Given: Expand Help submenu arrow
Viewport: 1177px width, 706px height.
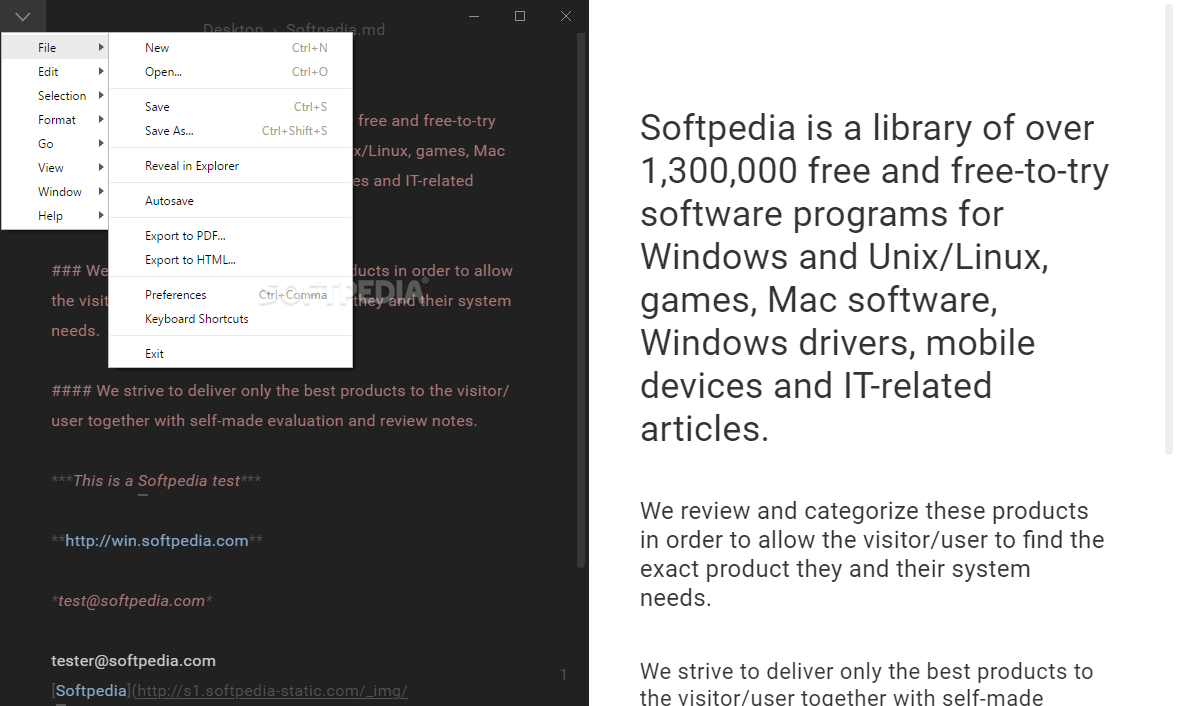Looking at the screenshot, I should [101, 215].
